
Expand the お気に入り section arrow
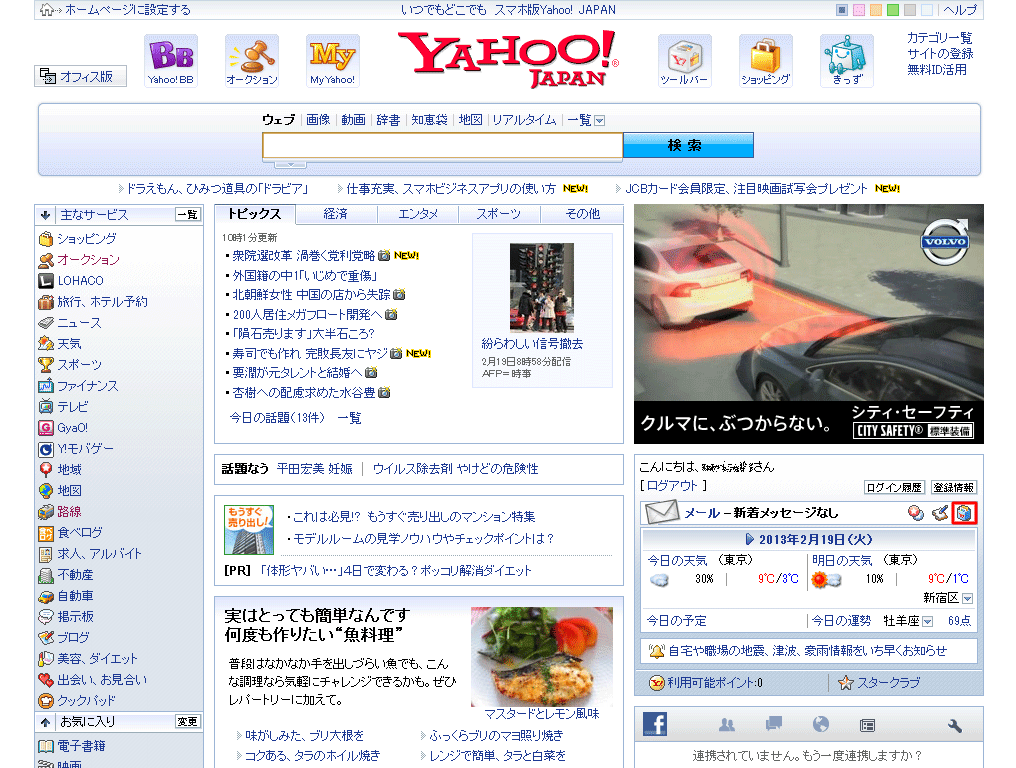[x=45, y=722]
